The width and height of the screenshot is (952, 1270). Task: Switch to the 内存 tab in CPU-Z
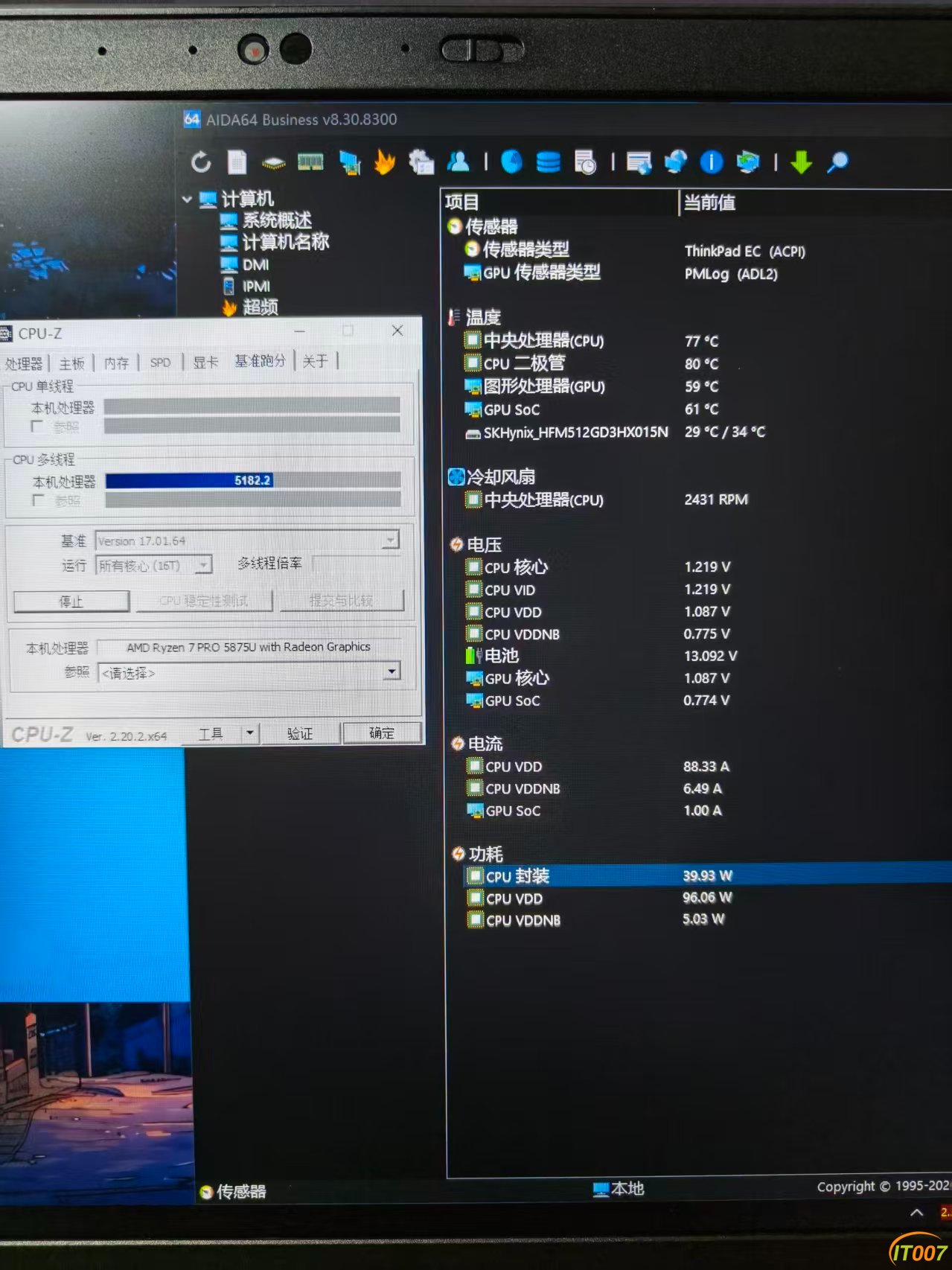(x=116, y=363)
